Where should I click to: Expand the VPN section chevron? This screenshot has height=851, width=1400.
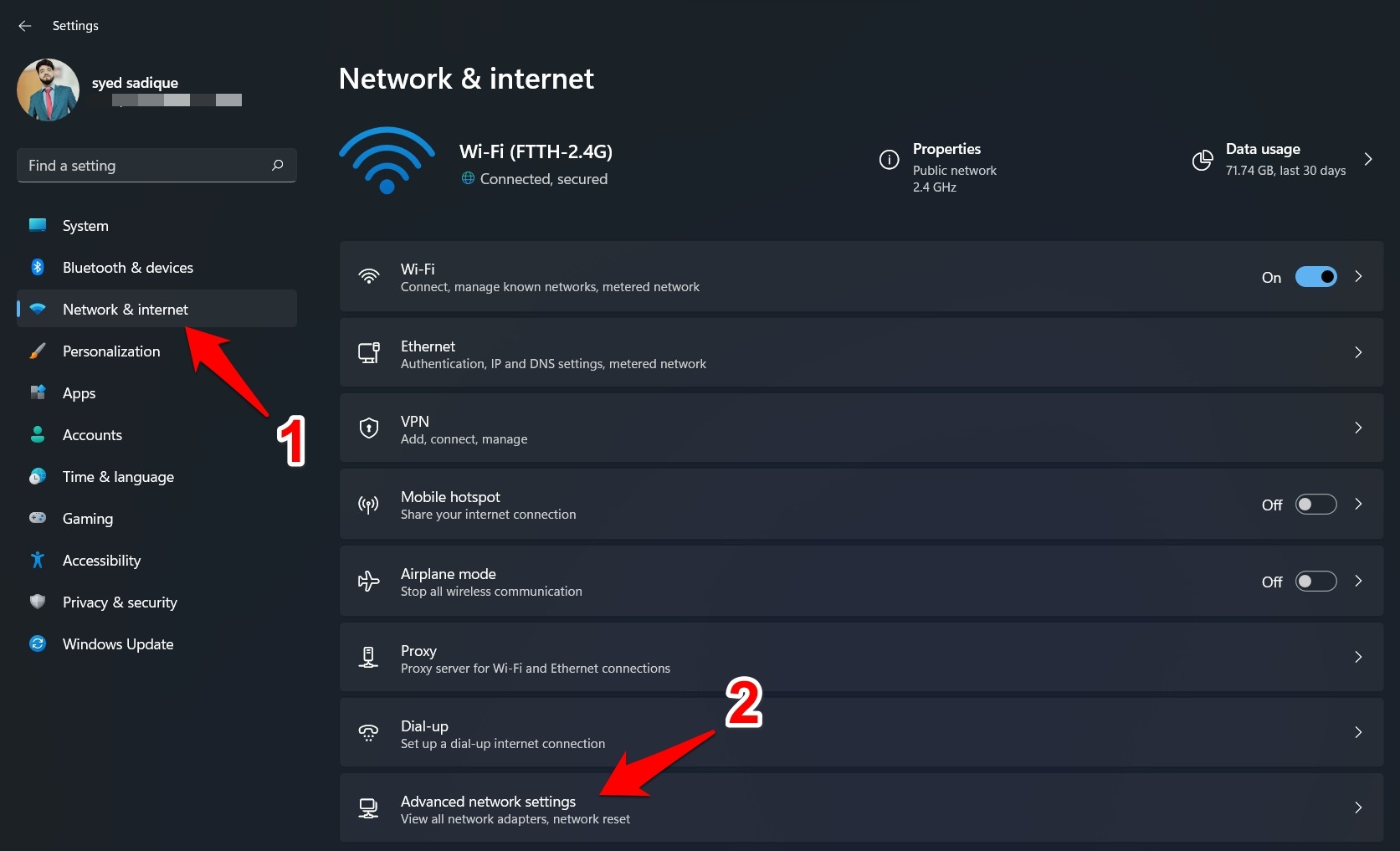[x=1357, y=428]
